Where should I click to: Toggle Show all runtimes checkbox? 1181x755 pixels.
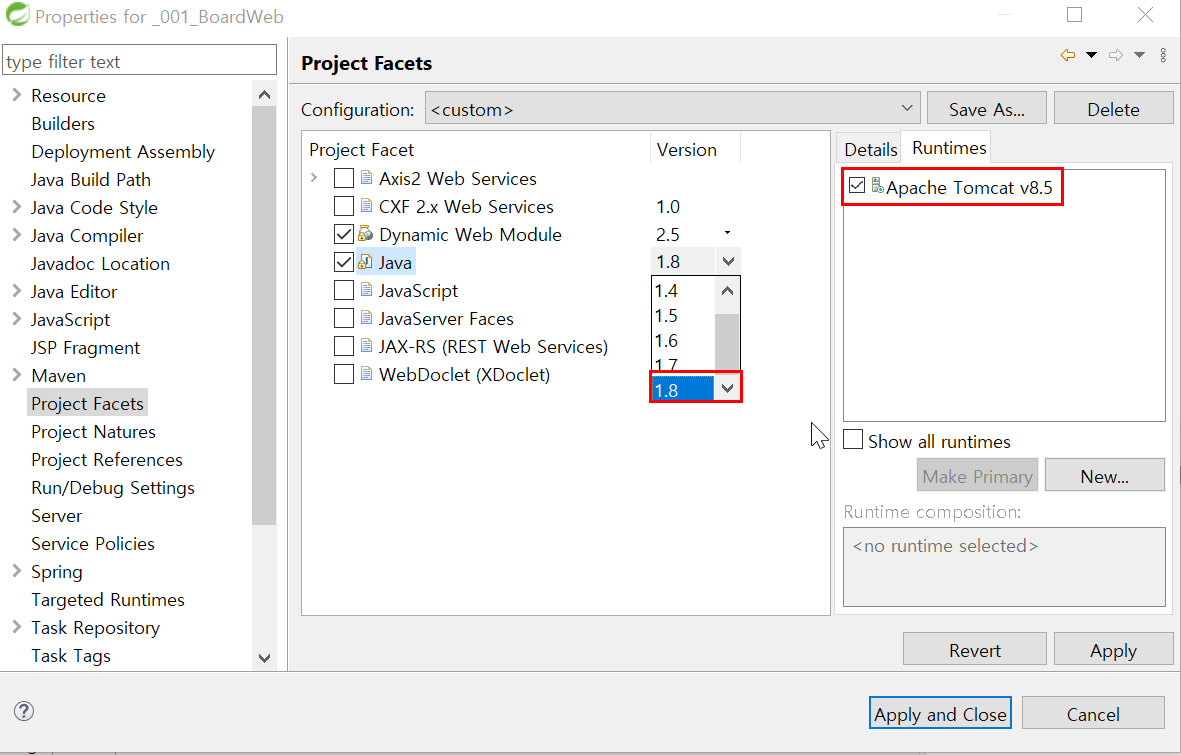(853, 439)
